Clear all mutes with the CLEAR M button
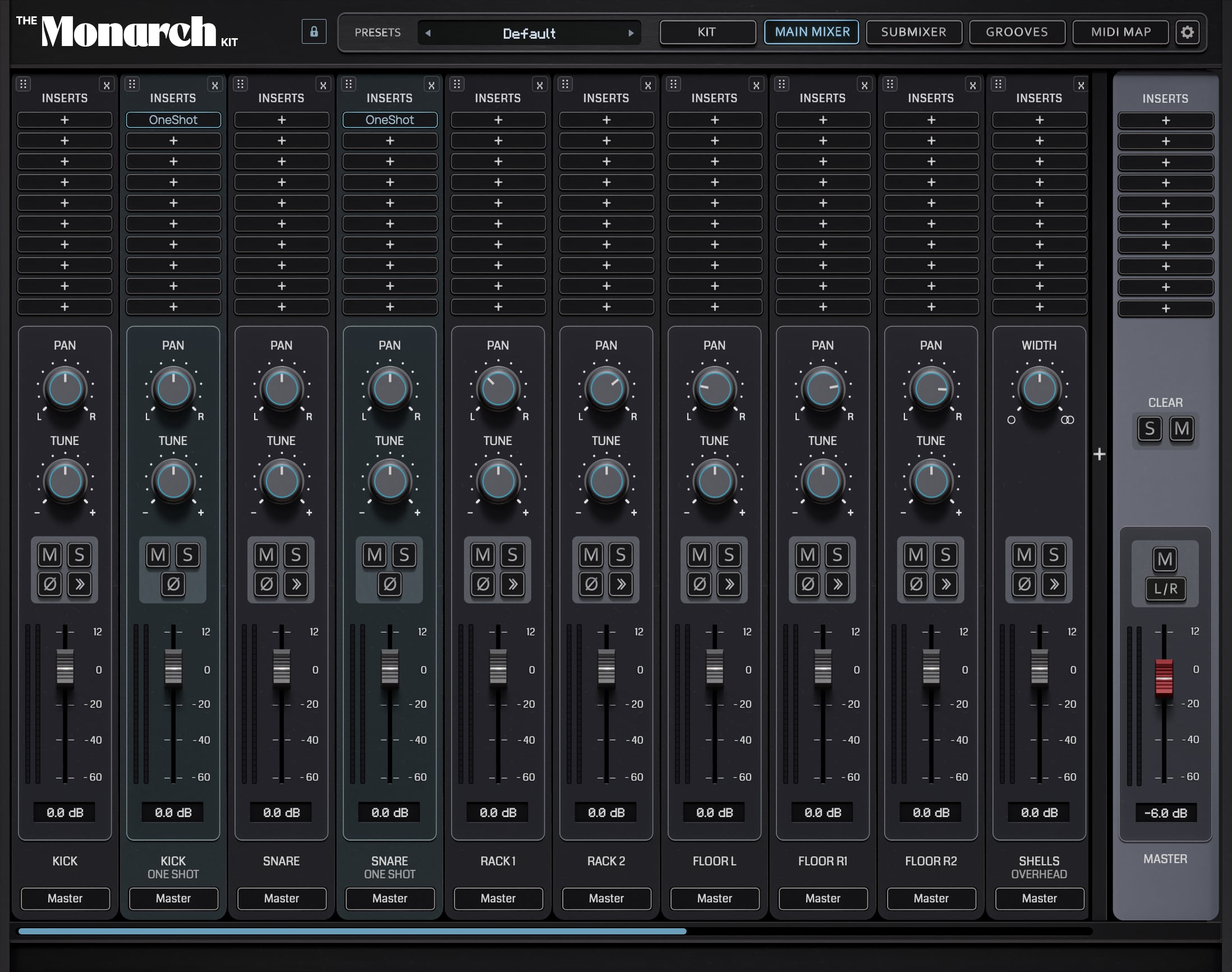 click(x=1182, y=429)
